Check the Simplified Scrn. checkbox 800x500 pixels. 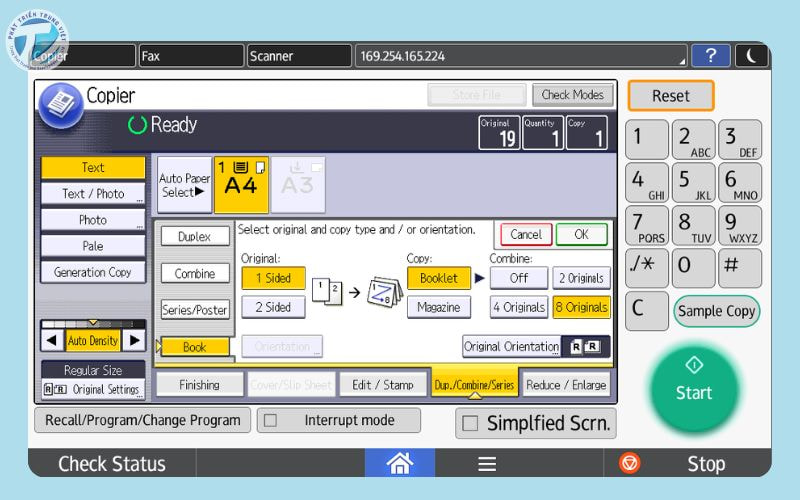[470, 424]
